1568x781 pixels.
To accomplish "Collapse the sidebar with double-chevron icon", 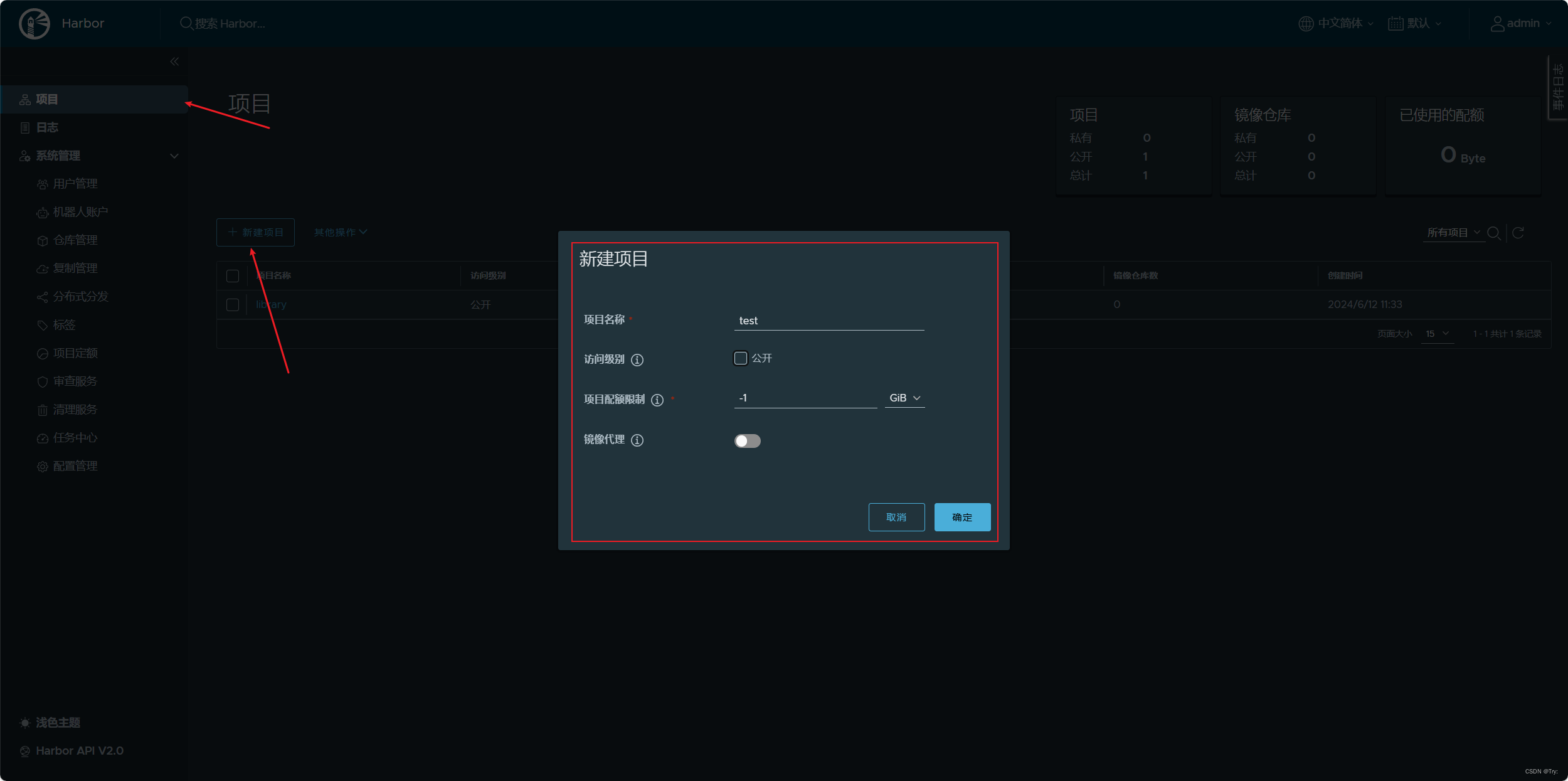I will [x=174, y=61].
